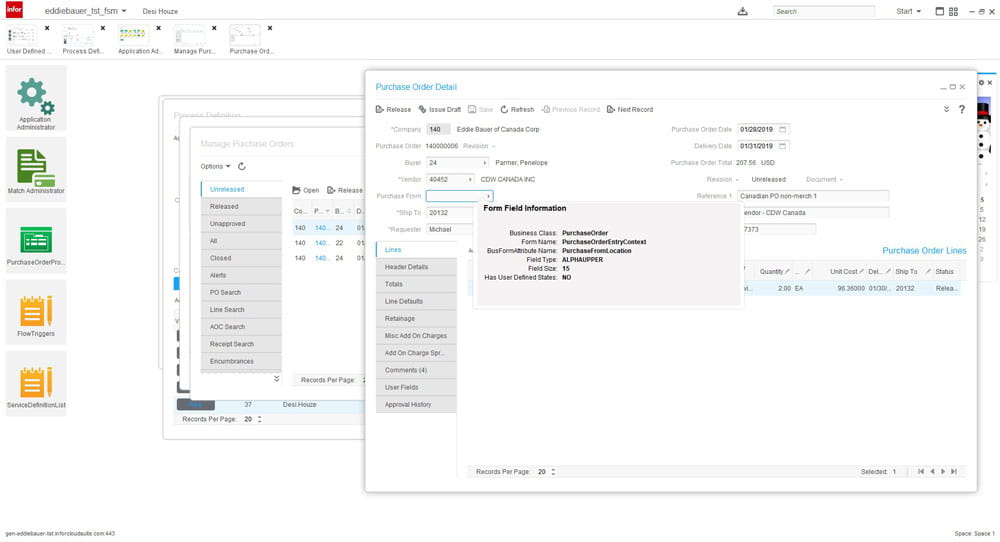
Task: Select the Approval History tab
Action: (416, 405)
